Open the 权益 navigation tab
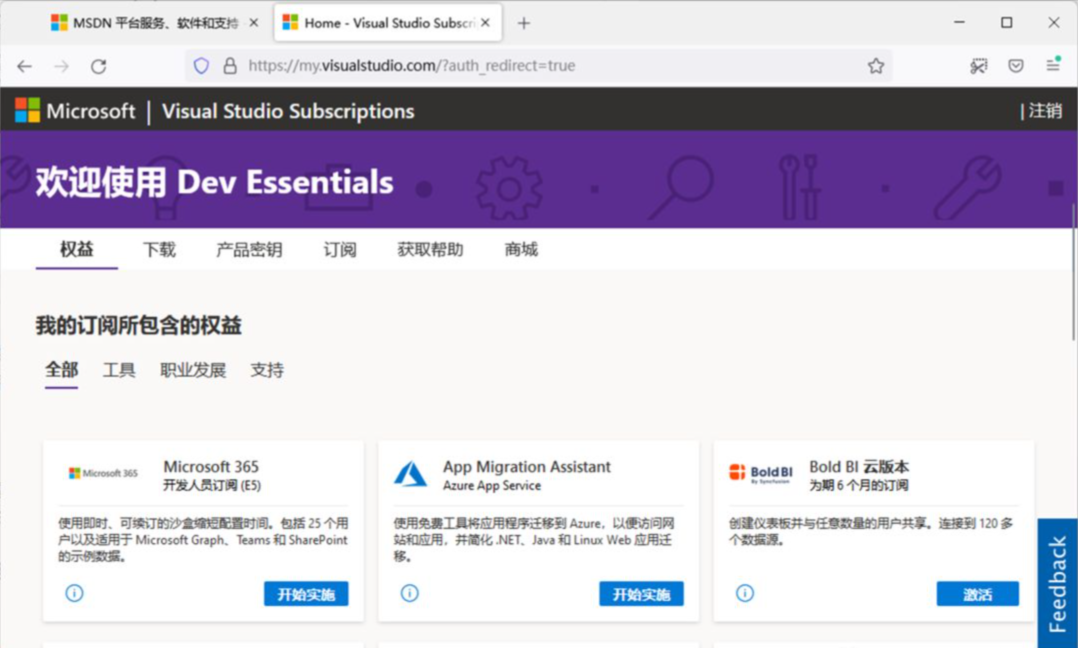This screenshot has width=1078, height=648. point(76,249)
